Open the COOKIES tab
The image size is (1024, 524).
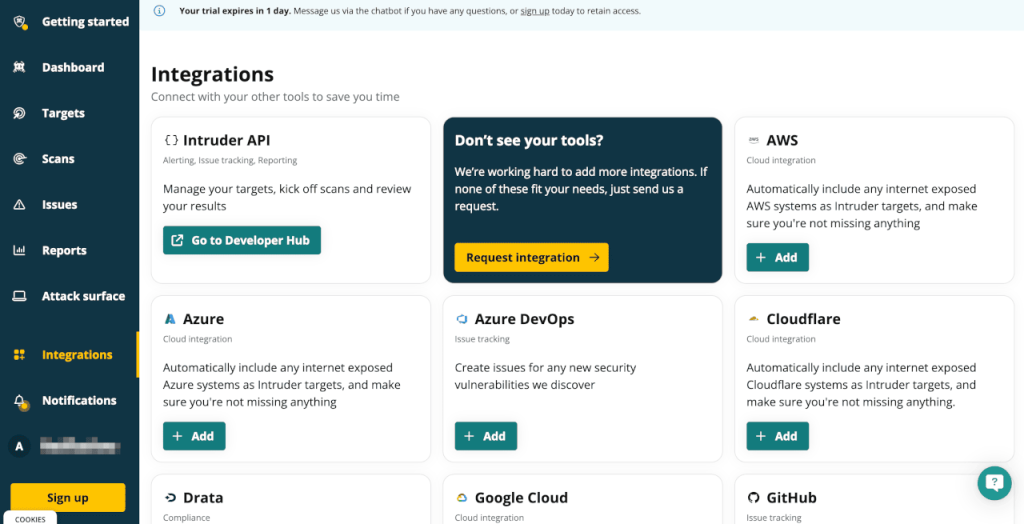pos(30,519)
